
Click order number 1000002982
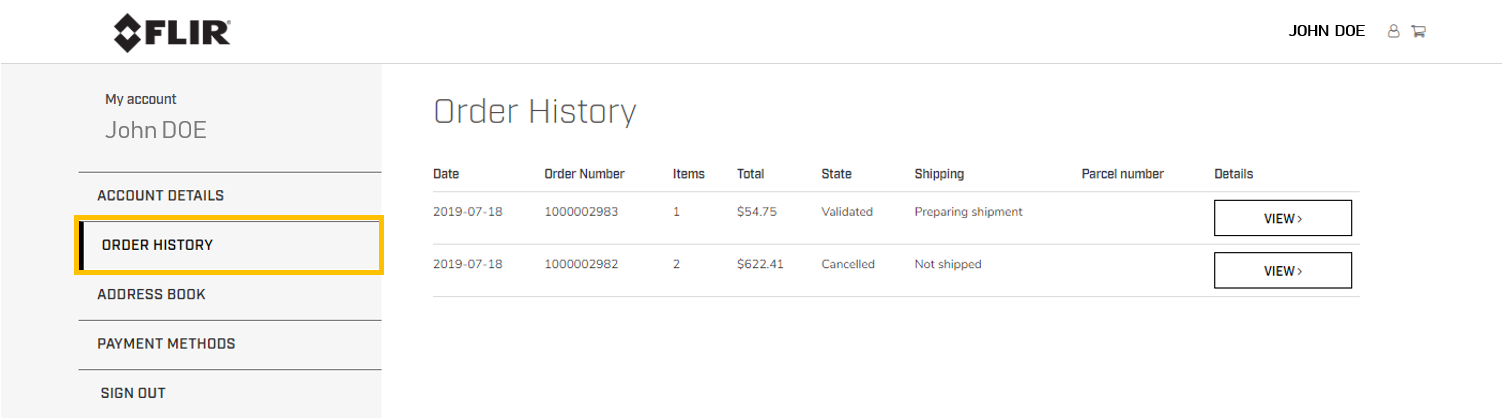point(581,264)
